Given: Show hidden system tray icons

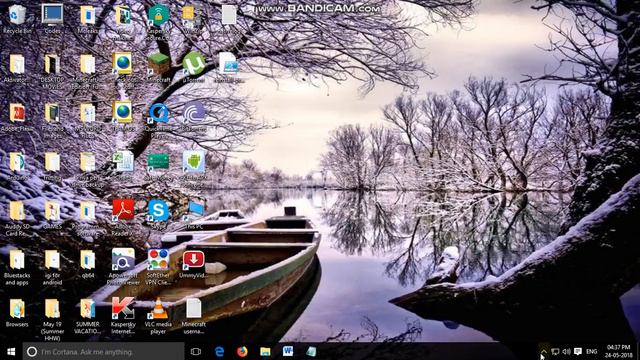Looking at the screenshot, I should point(544,351).
